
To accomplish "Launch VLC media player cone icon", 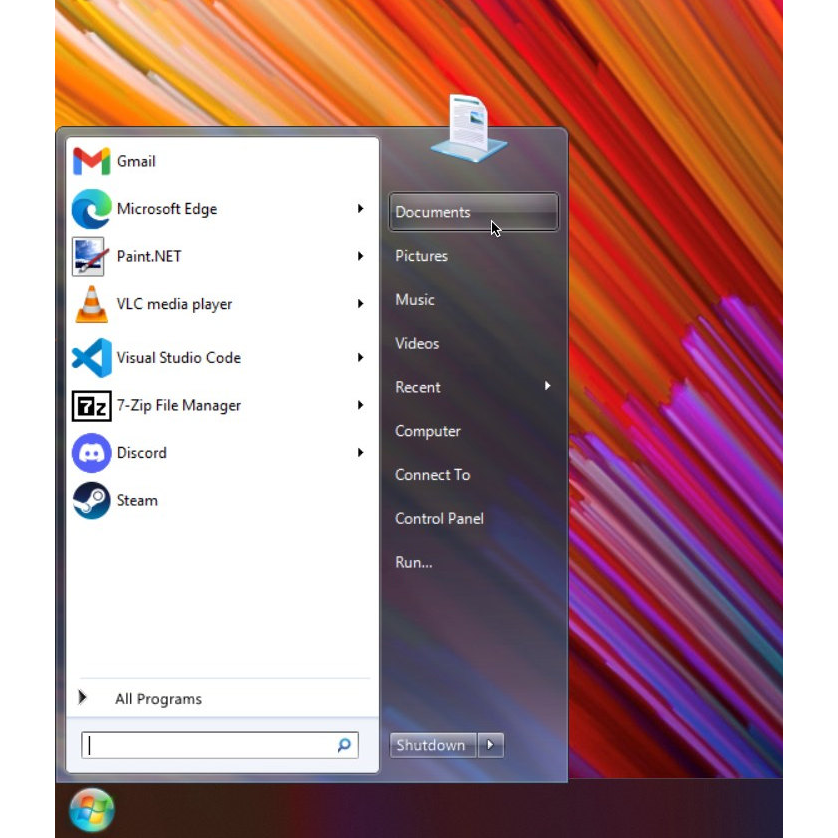I will pos(91,304).
